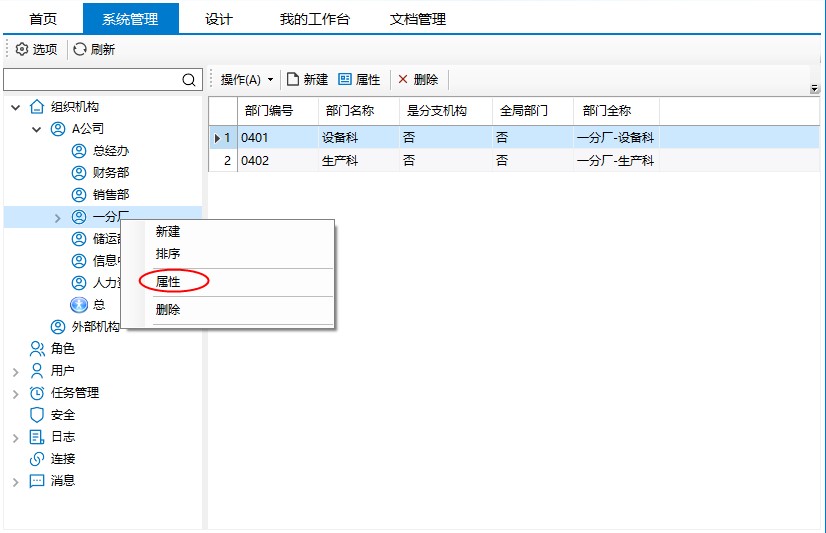Select the 0401 cell
Viewport: 826px width, 533px height.
pos(278,137)
